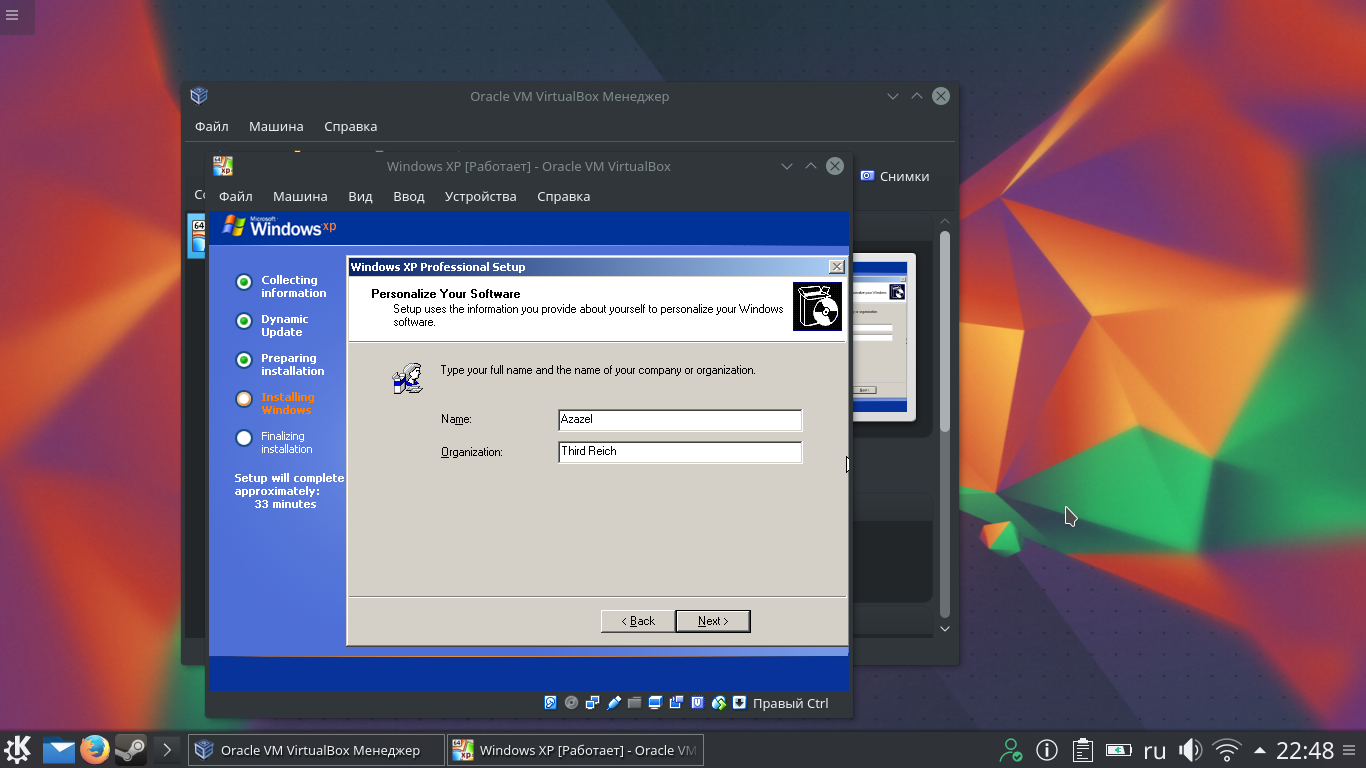1366x768 pixels.
Task: Click the vertical scrollbar in Manager window
Action: [945, 330]
